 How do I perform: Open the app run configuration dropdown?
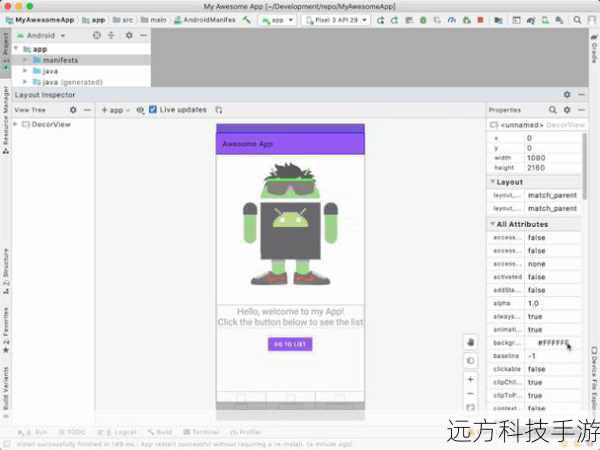[278, 20]
